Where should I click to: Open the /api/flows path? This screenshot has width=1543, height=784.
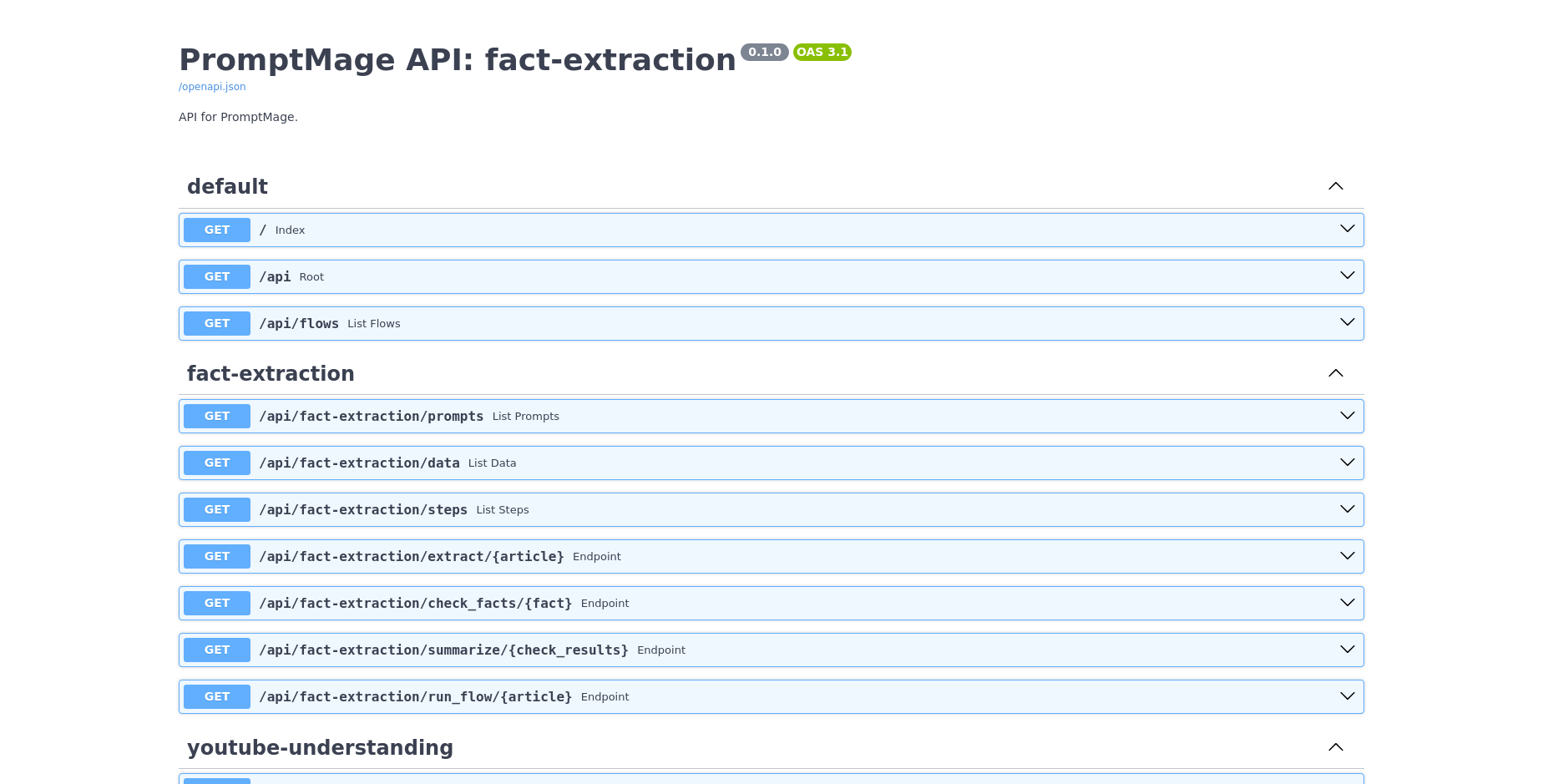point(299,323)
